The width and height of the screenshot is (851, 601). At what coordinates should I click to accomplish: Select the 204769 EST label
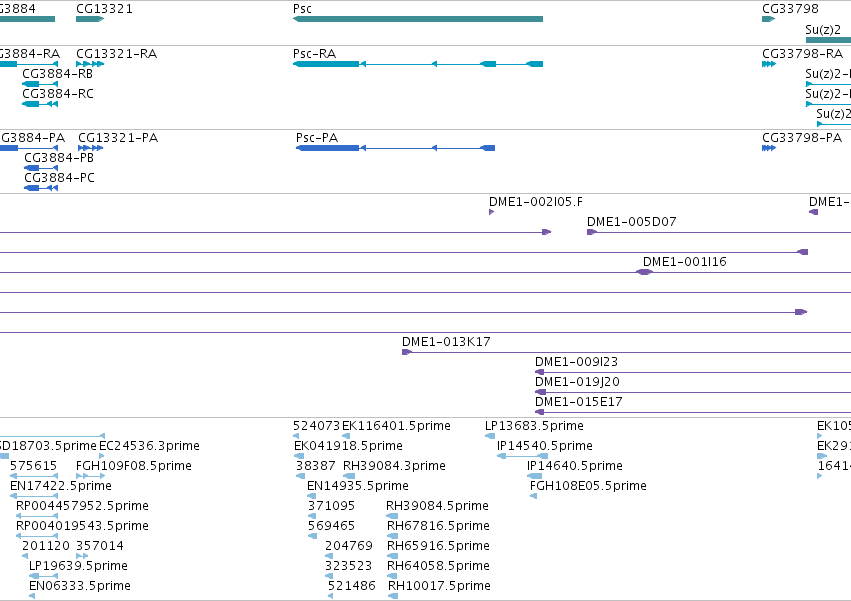(349, 546)
